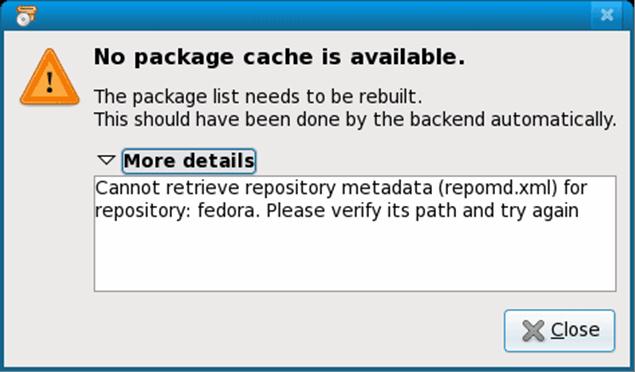This screenshot has width=635, height=372.
Task: Click the empty white area of details box
Action: (355, 257)
